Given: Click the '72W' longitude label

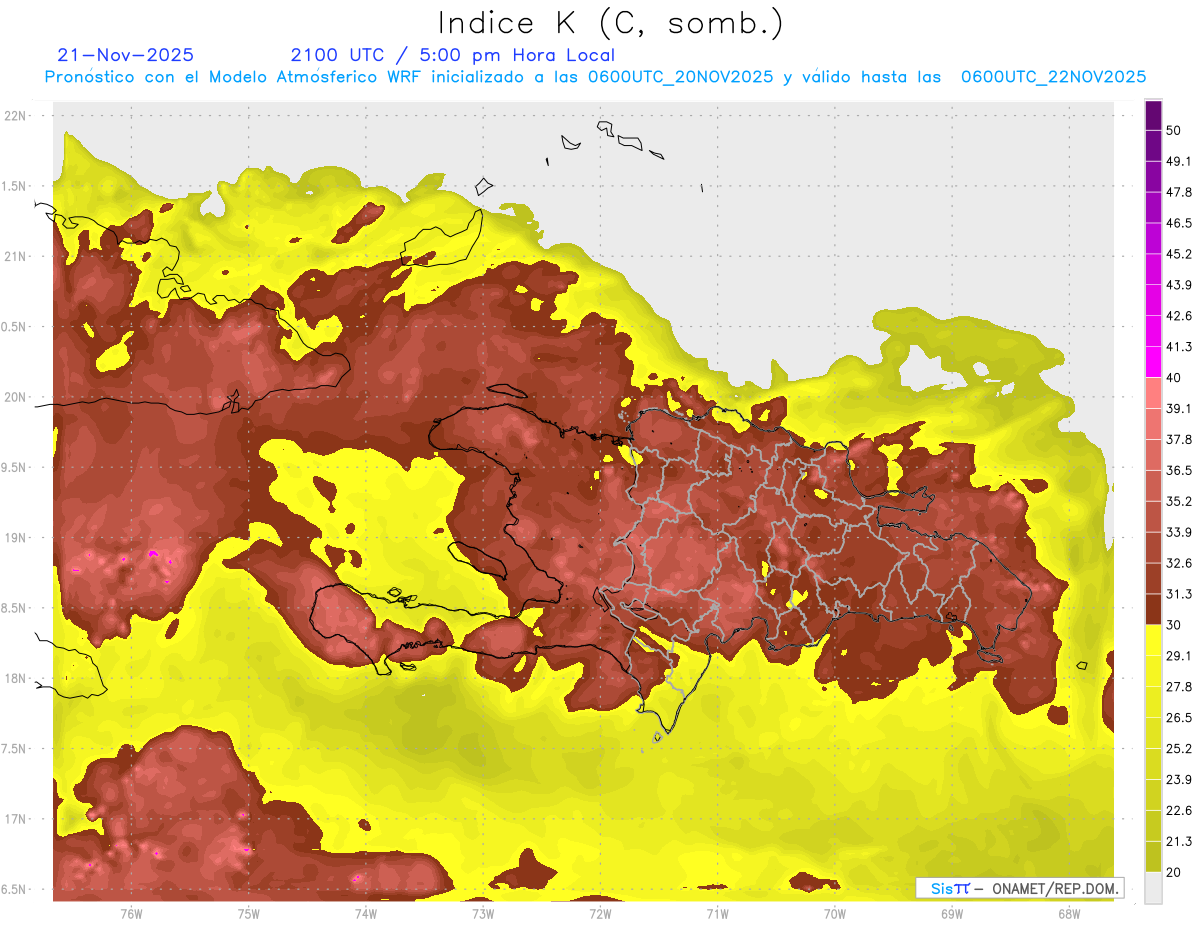Looking at the screenshot, I should pyautogui.click(x=600, y=914).
